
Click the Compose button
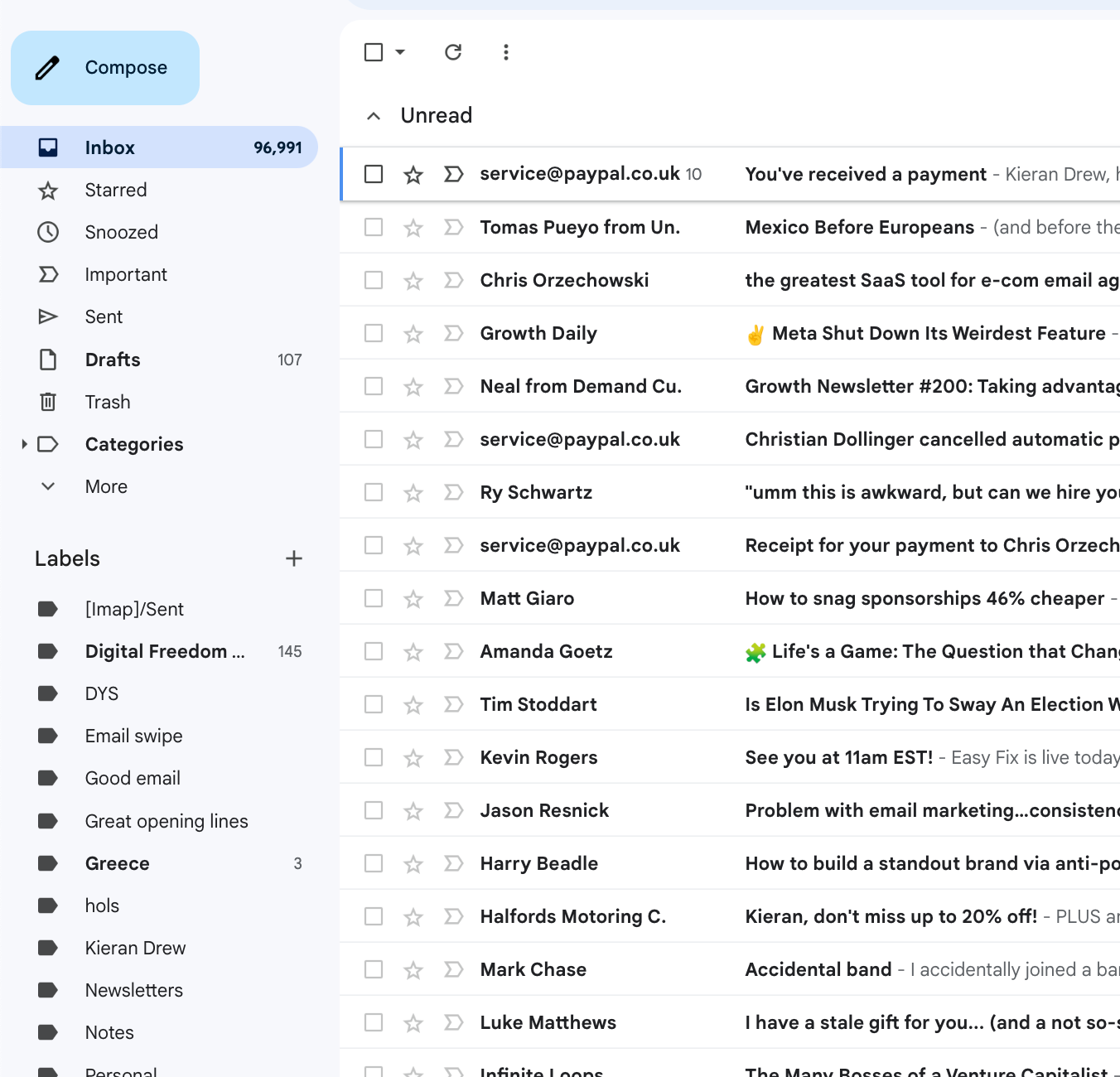[x=105, y=68]
